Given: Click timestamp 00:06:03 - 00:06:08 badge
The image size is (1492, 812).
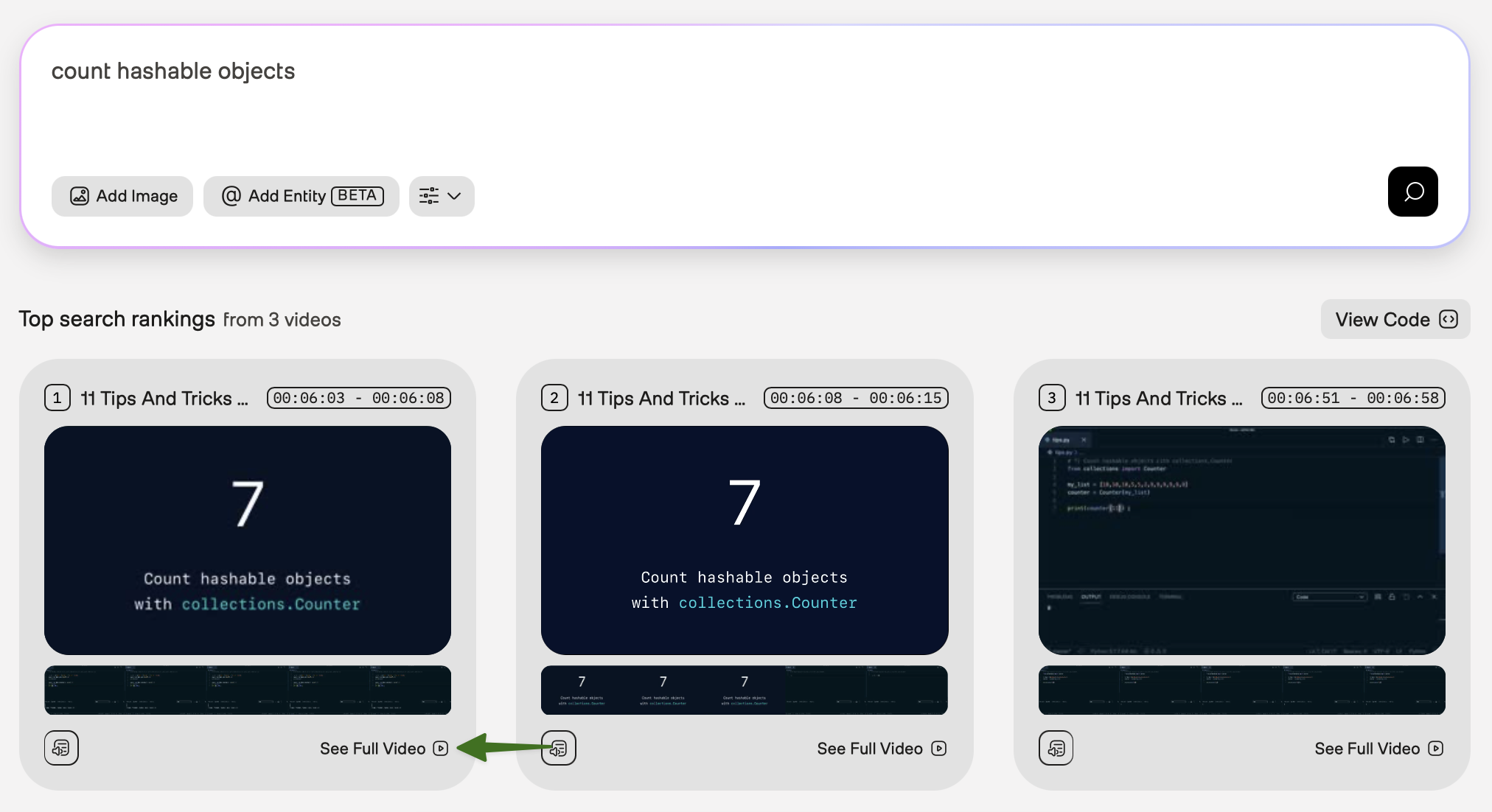Looking at the screenshot, I should pos(358,398).
